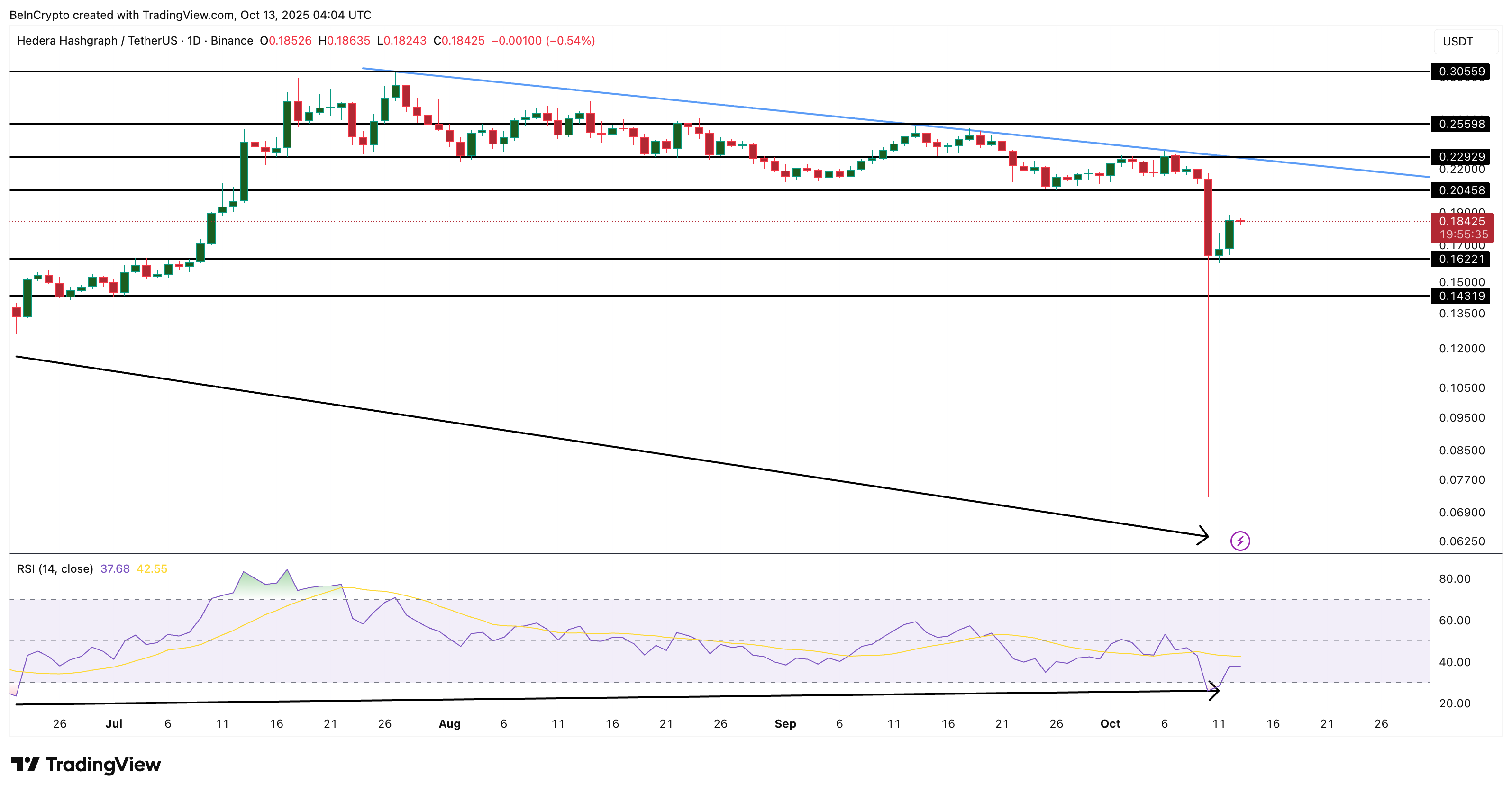Click the Oct label on the time axis
This screenshot has height=793, width=1512.
pos(1111,724)
